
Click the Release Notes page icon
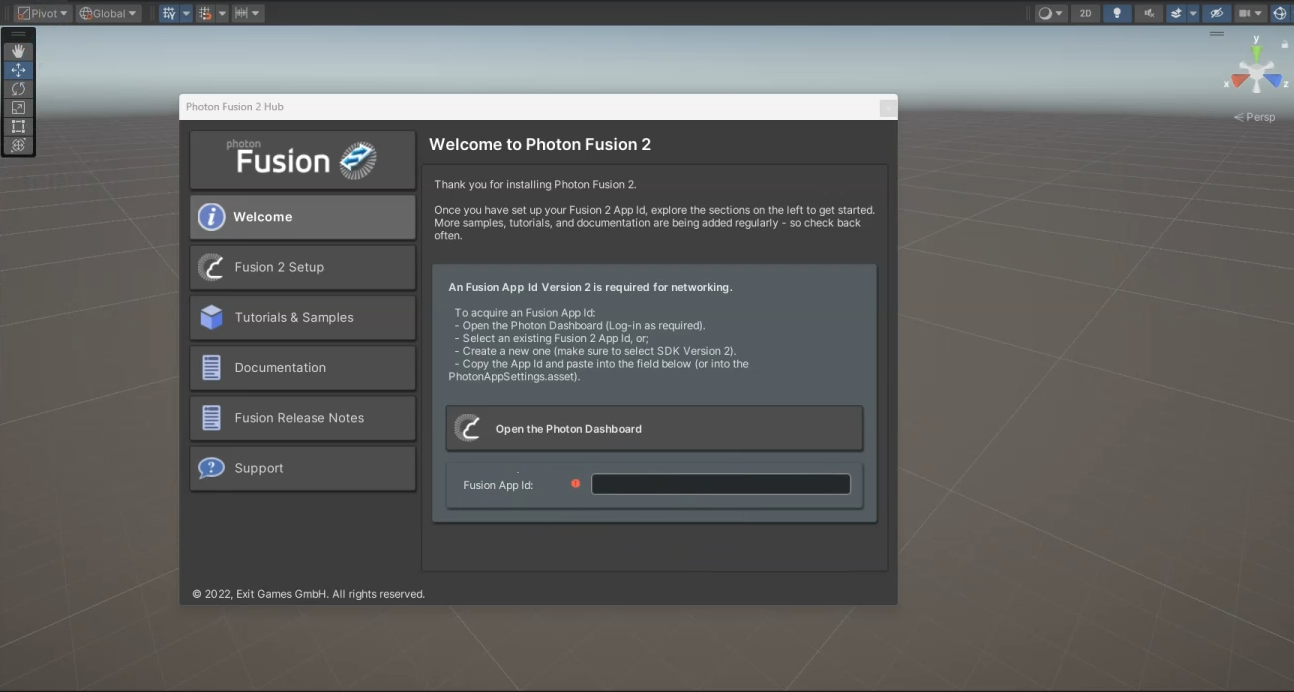coord(211,418)
